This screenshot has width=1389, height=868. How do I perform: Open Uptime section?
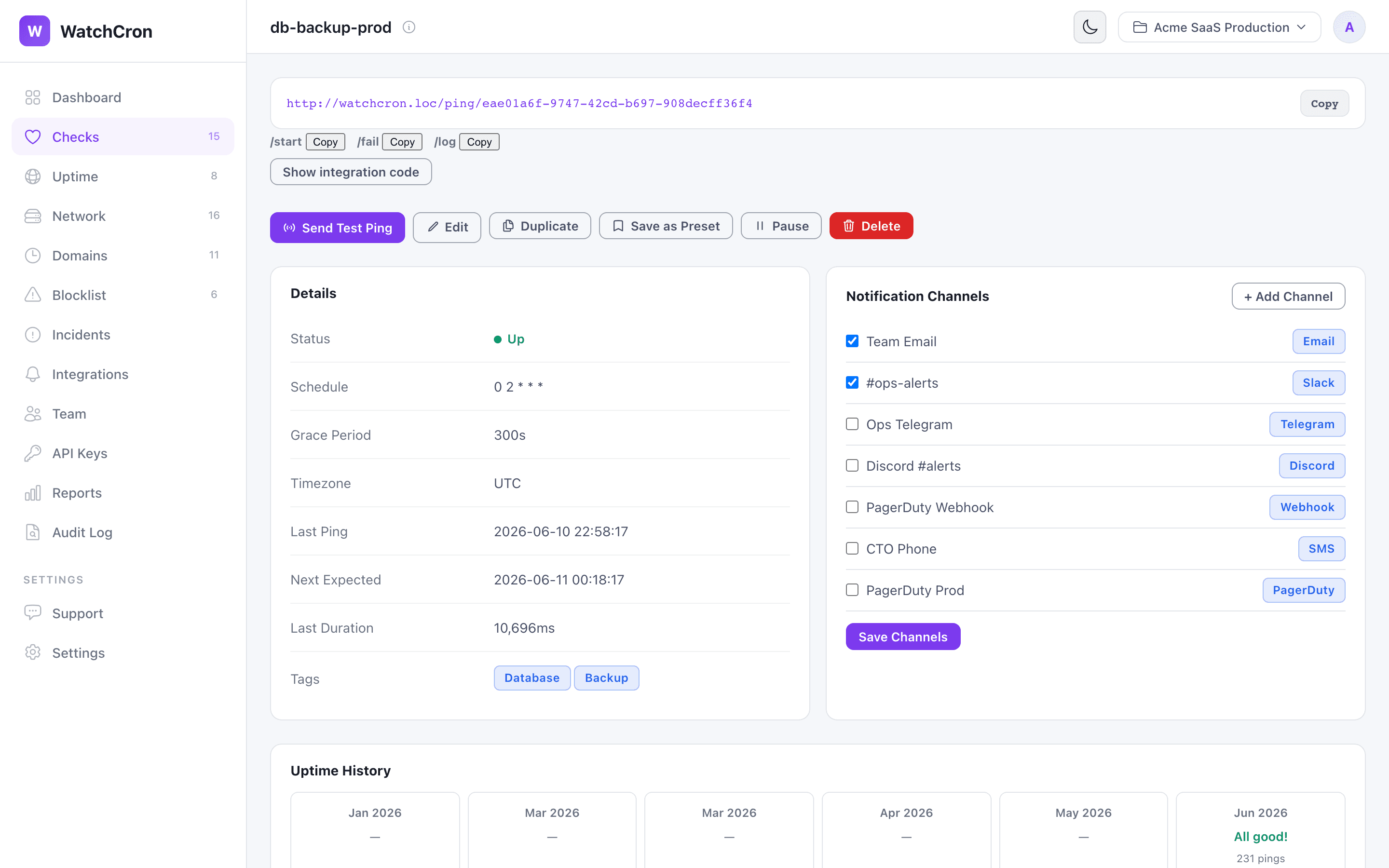123,176
